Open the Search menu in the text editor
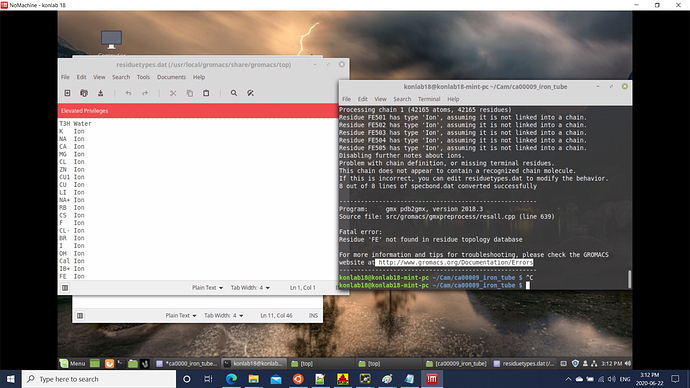This screenshot has width=690, height=388. pos(121,77)
